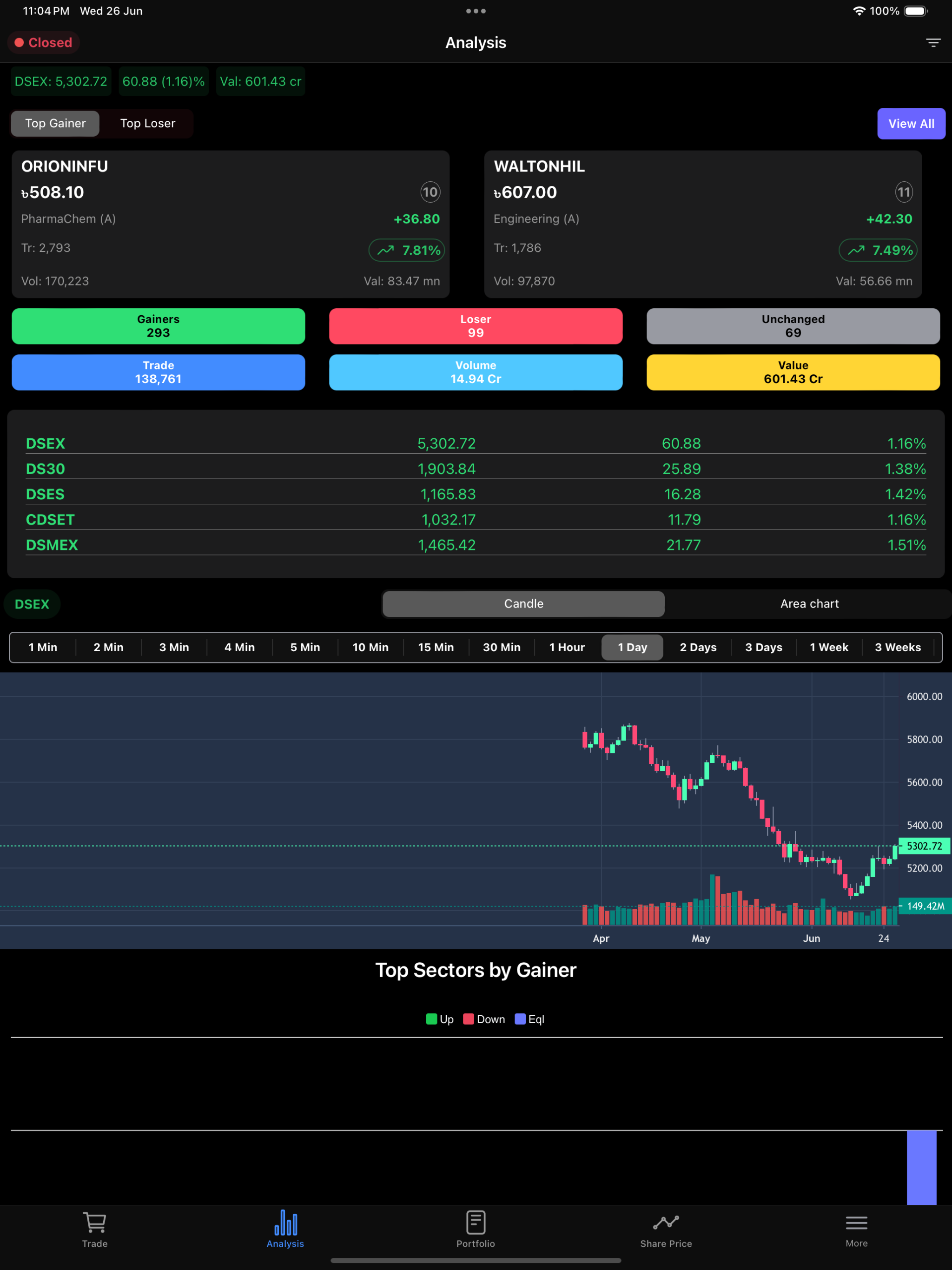
Task: Select the Top Gainer segment
Action: click(55, 124)
